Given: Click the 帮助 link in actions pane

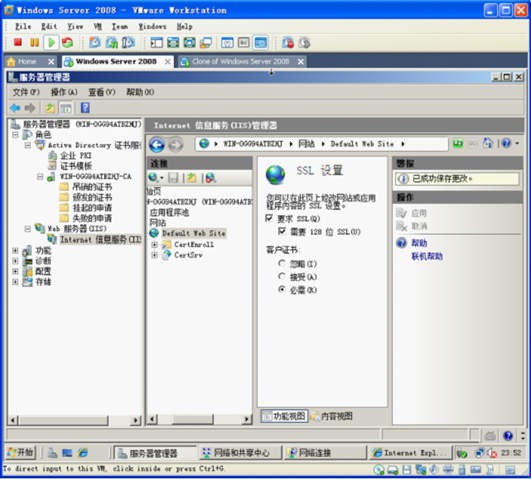Looking at the screenshot, I should [x=419, y=243].
